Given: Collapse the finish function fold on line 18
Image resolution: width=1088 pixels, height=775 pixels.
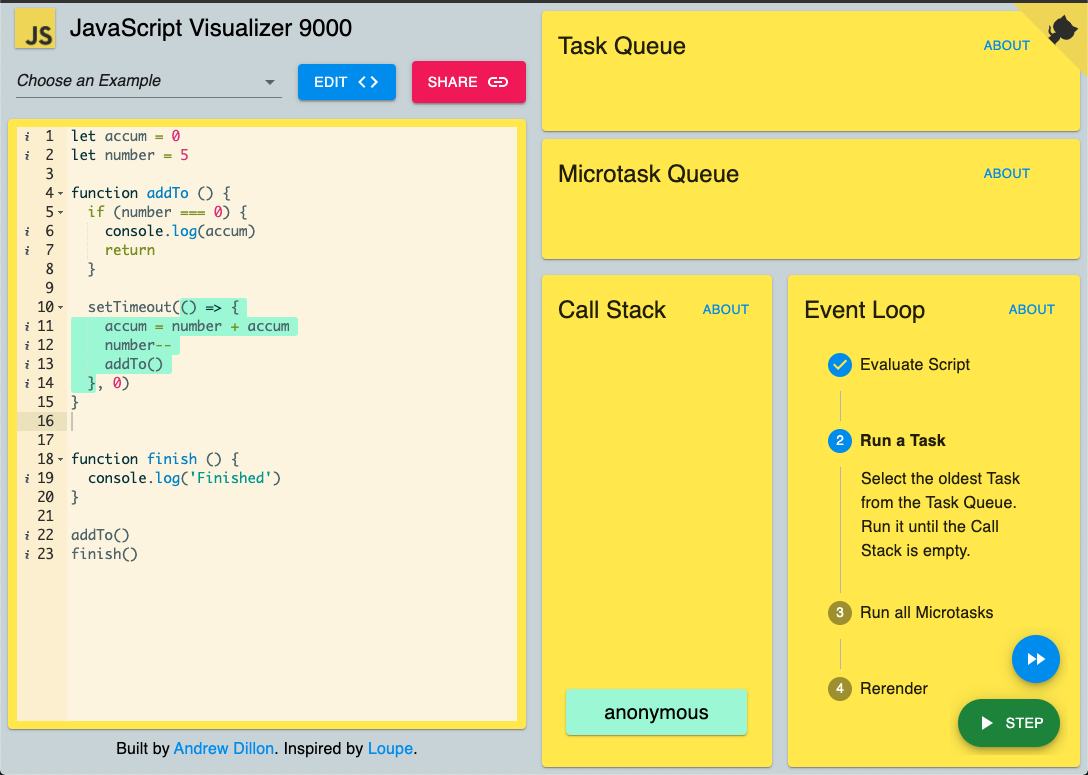Looking at the screenshot, I should (60, 459).
